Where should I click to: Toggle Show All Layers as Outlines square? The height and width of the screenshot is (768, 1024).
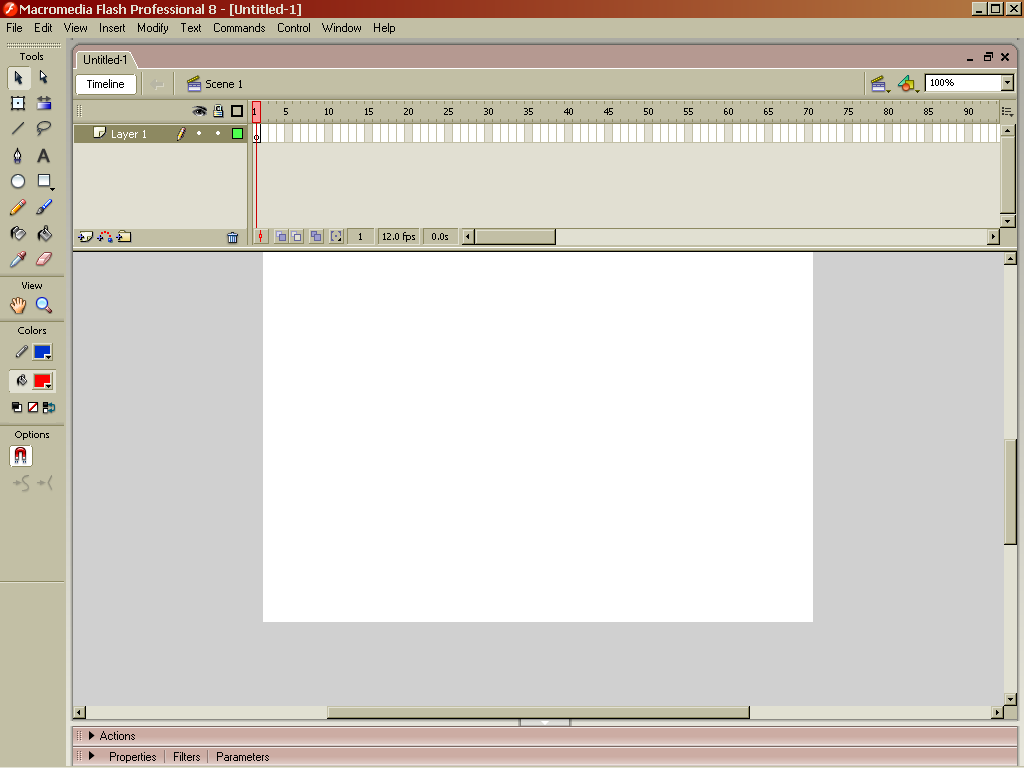click(x=237, y=112)
